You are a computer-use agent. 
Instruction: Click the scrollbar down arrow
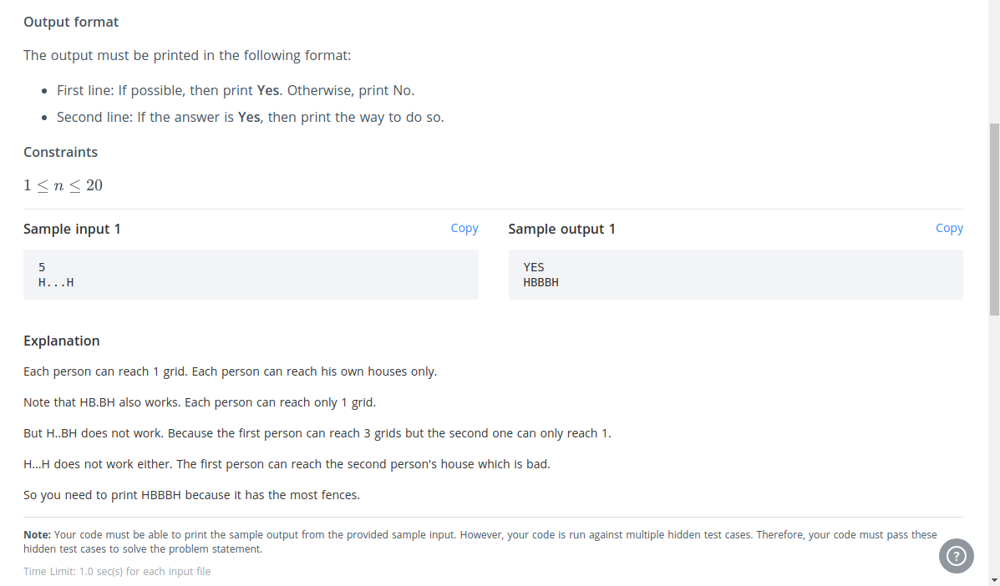(x=994, y=580)
